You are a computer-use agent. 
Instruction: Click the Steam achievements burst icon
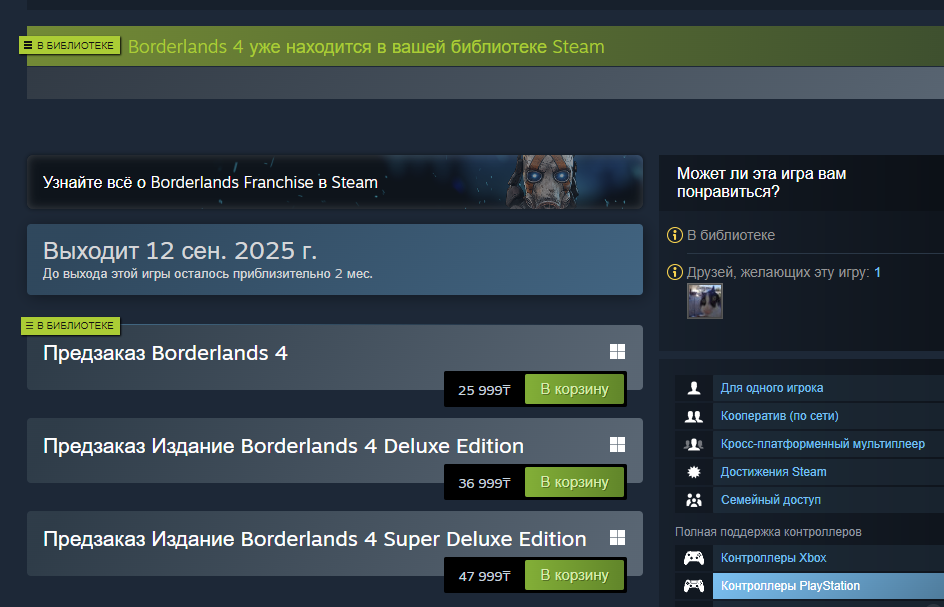pos(694,472)
